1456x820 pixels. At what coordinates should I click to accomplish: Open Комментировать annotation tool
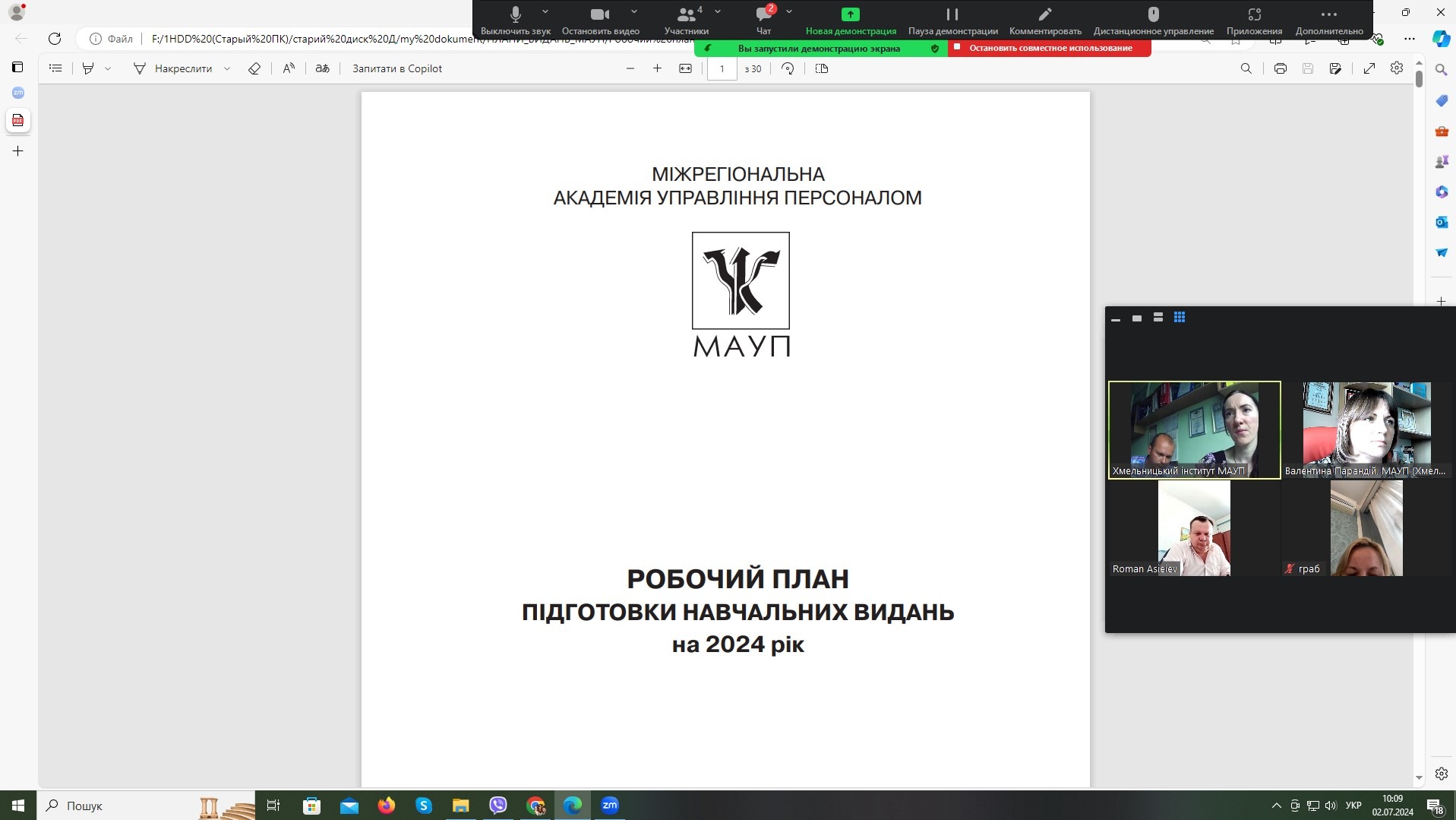[x=1045, y=21]
